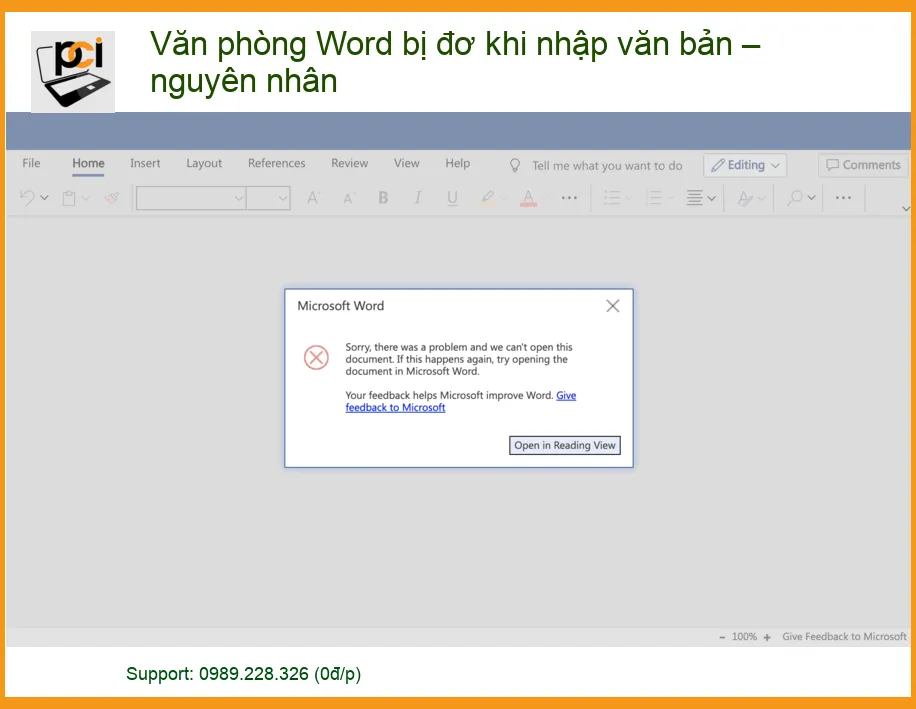
Task: Apply the text highlight color
Action: (x=487, y=198)
